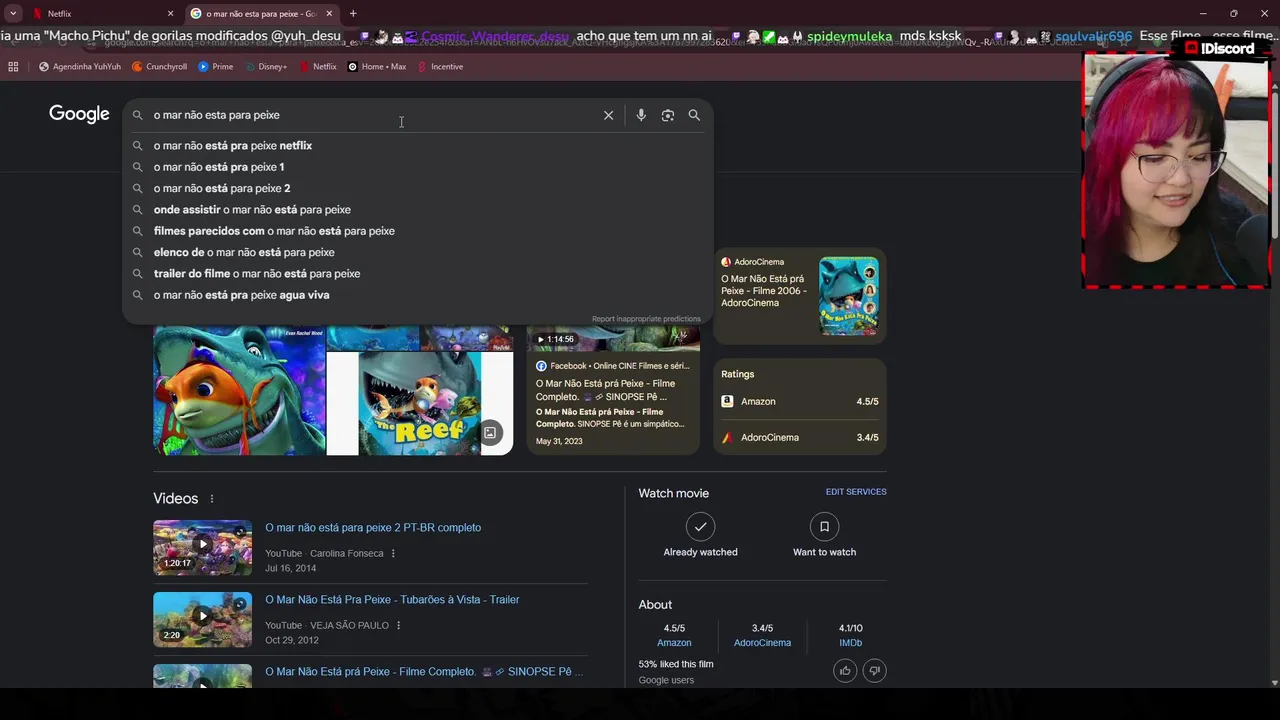This screenshot has width=1280, height=720.
Task: Select suggestion 'filmes parecidos com o mar não está para peixe'
Action: pyautogui.click(x=418, y=231)
